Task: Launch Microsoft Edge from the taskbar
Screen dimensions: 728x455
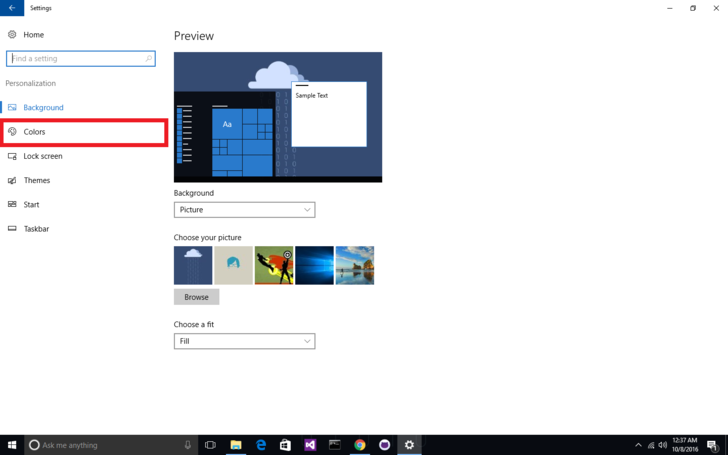Action: 261,445
